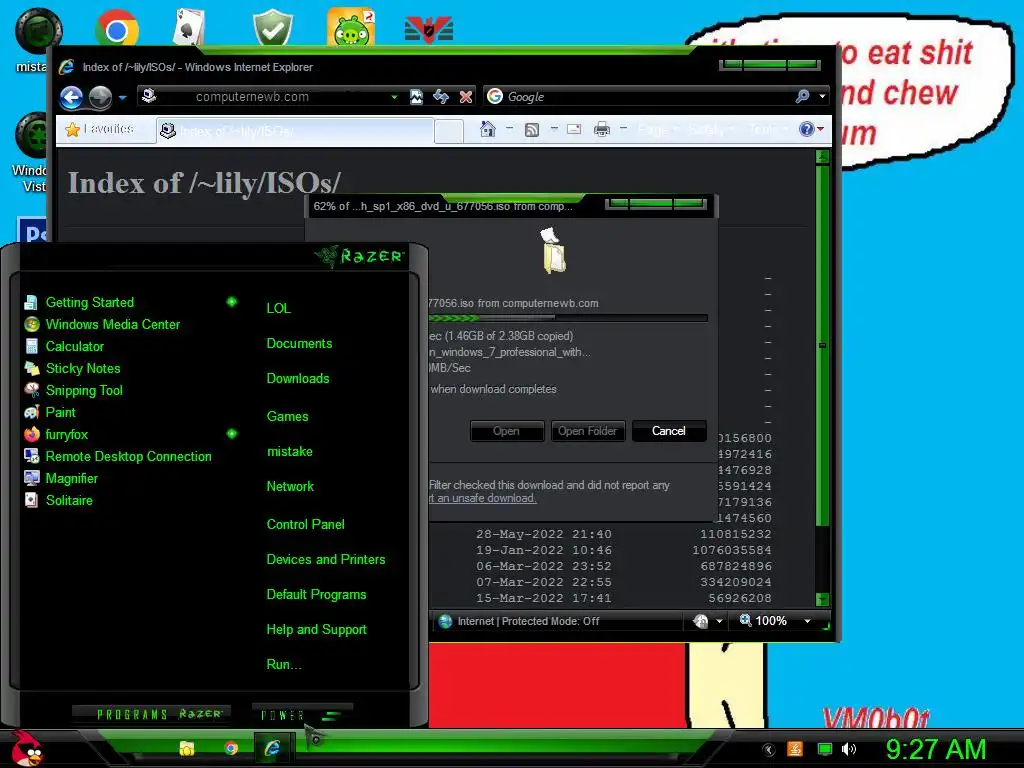Launch Solitaire from the start menu

point(69,500)
